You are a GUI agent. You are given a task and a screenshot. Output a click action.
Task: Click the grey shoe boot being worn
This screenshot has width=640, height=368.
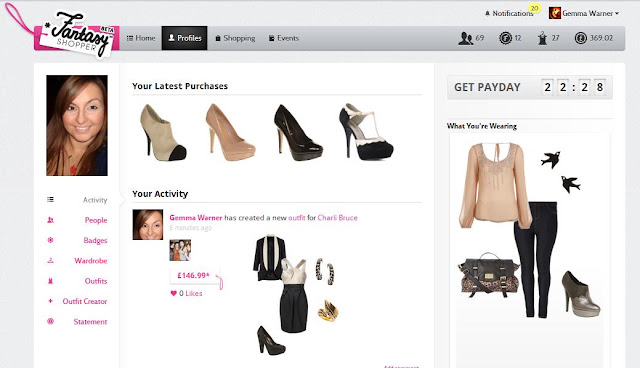pos(581,294)
